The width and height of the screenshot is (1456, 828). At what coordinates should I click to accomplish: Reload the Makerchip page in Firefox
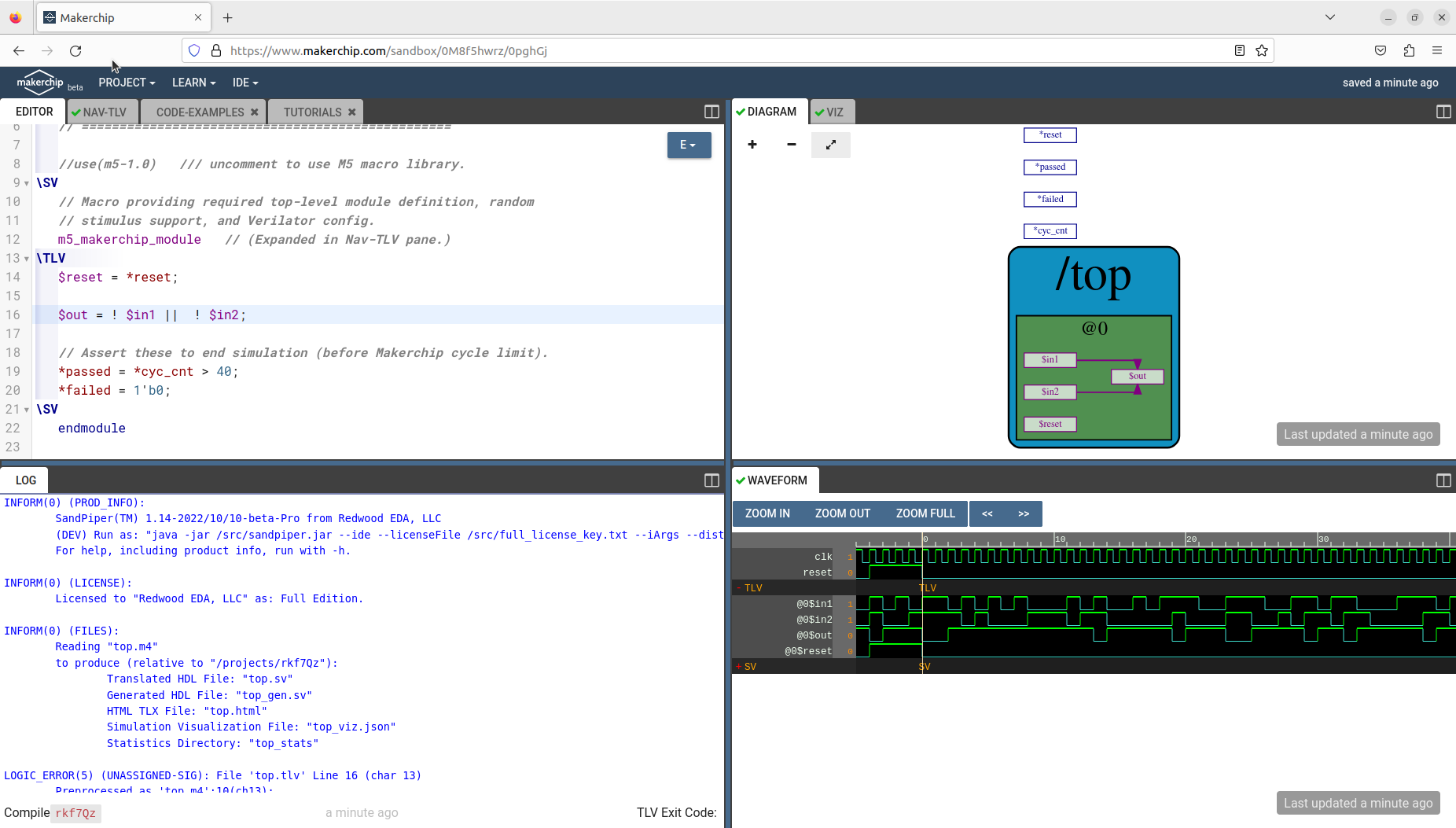tap(75, 50)
